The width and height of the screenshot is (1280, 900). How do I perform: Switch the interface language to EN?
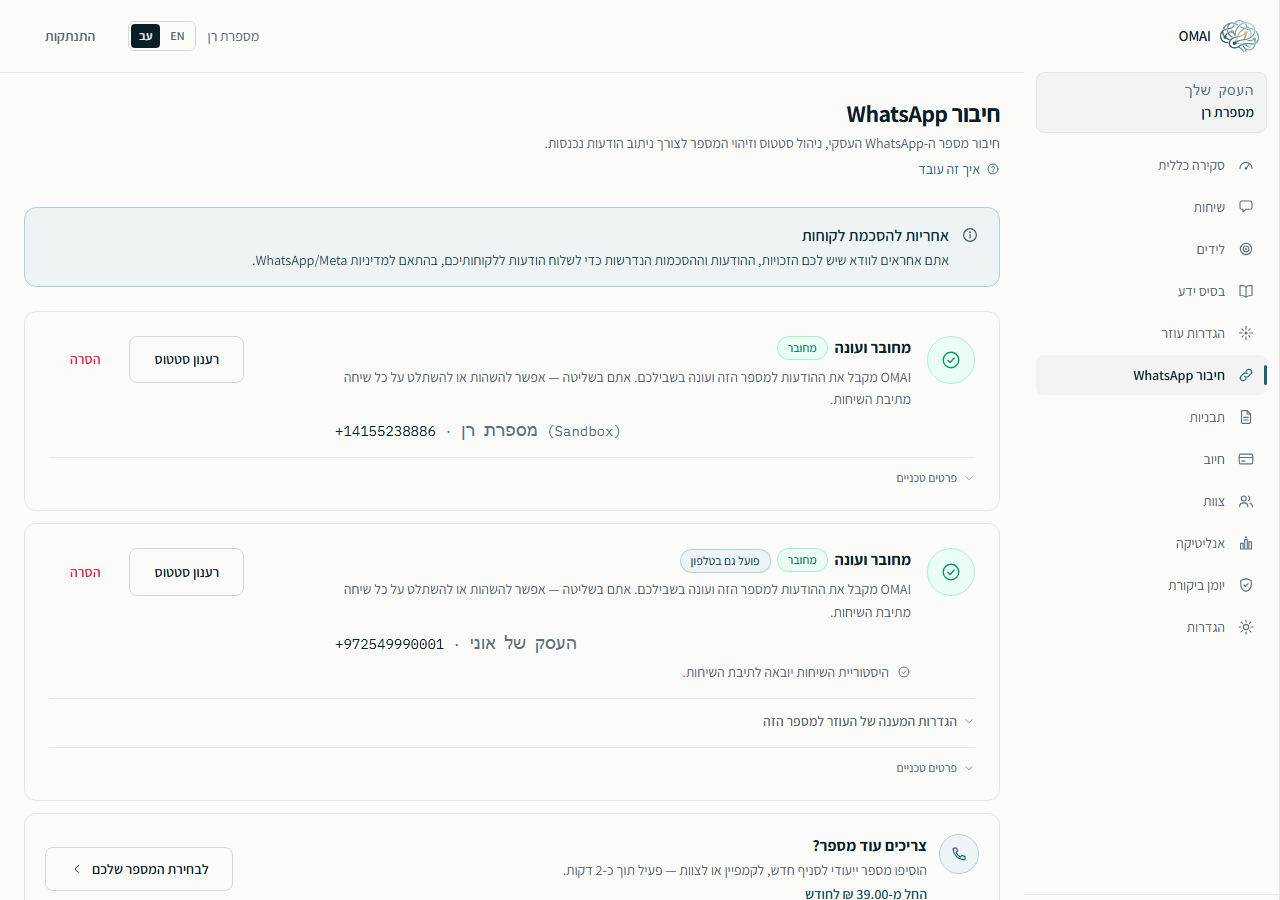tap(177, 36)
